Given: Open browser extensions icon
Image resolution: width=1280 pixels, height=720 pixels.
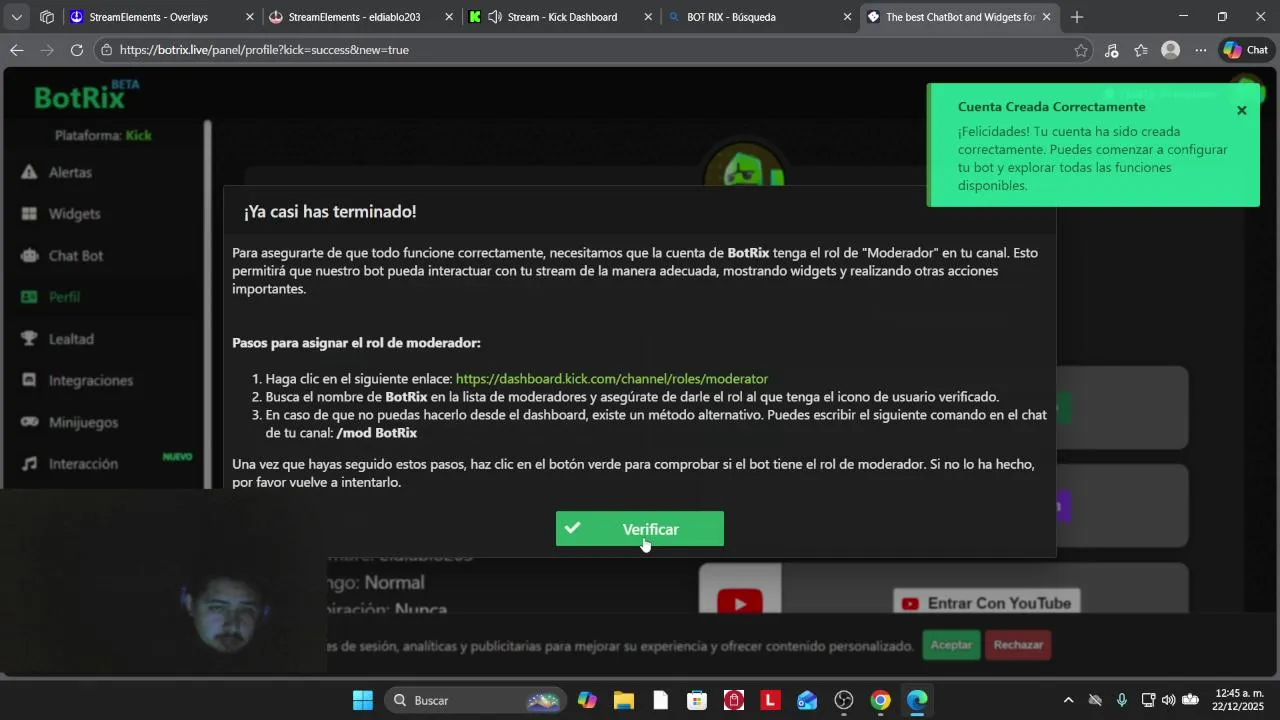Looking at the screenshot, I should pos(1111,50).
